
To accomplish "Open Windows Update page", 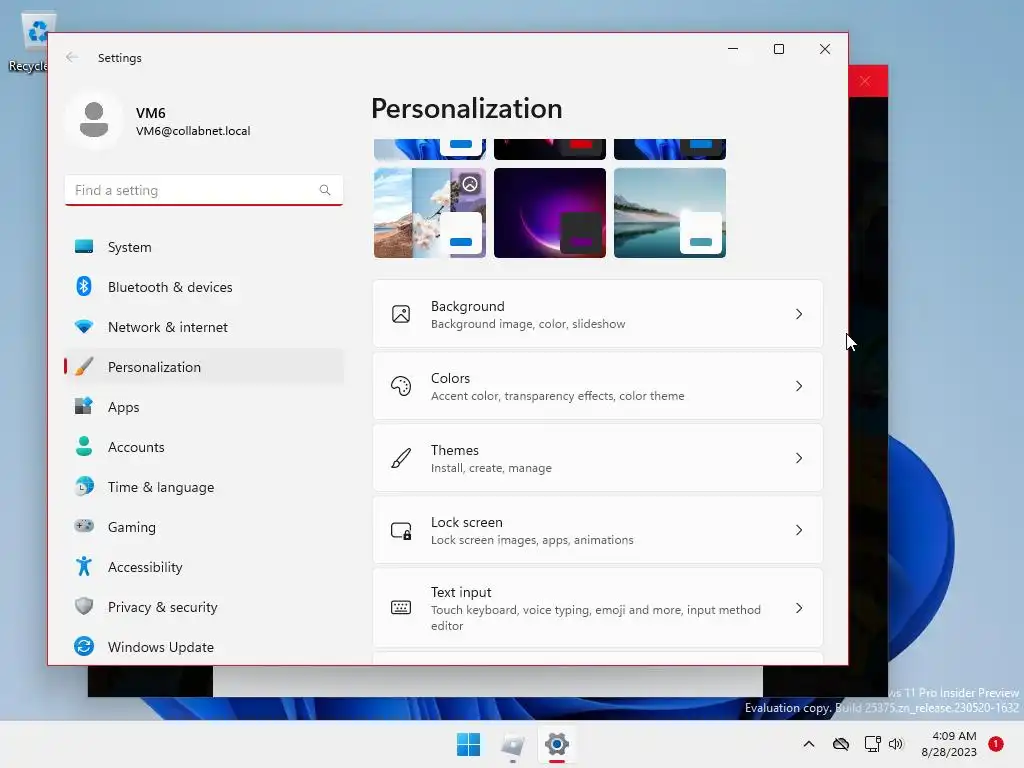I will pyautogui.click(x=204, y=647).
